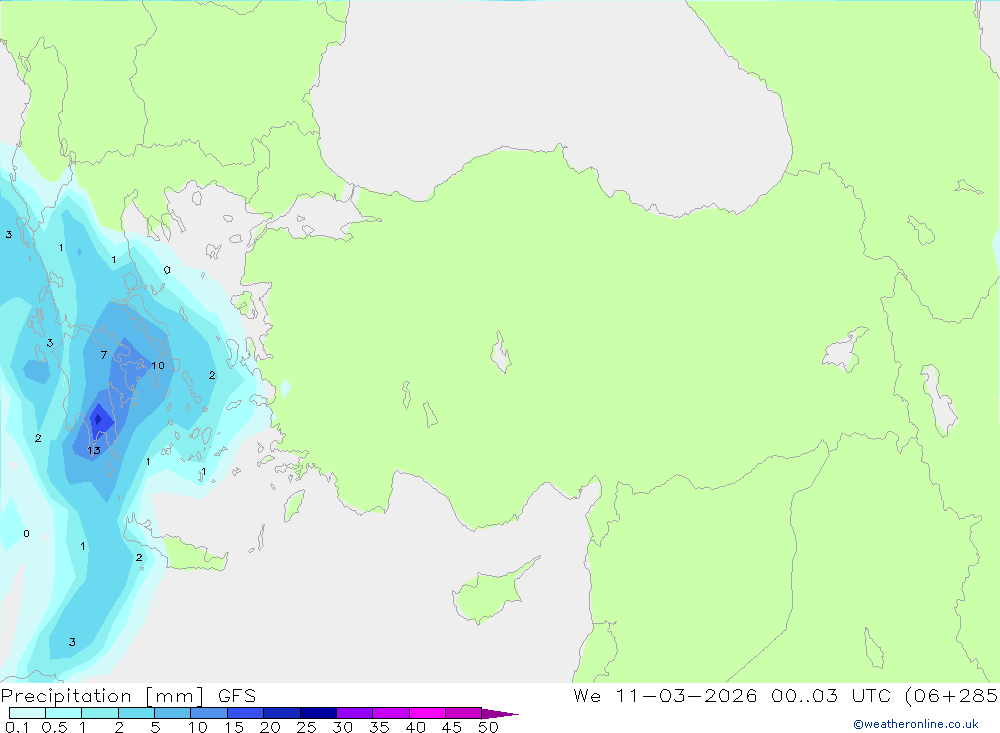The width and height of the screenshot is (1000, 733).
Task: Select the 20–25 mm dark blue legend swatch
Action: point(281,713)
